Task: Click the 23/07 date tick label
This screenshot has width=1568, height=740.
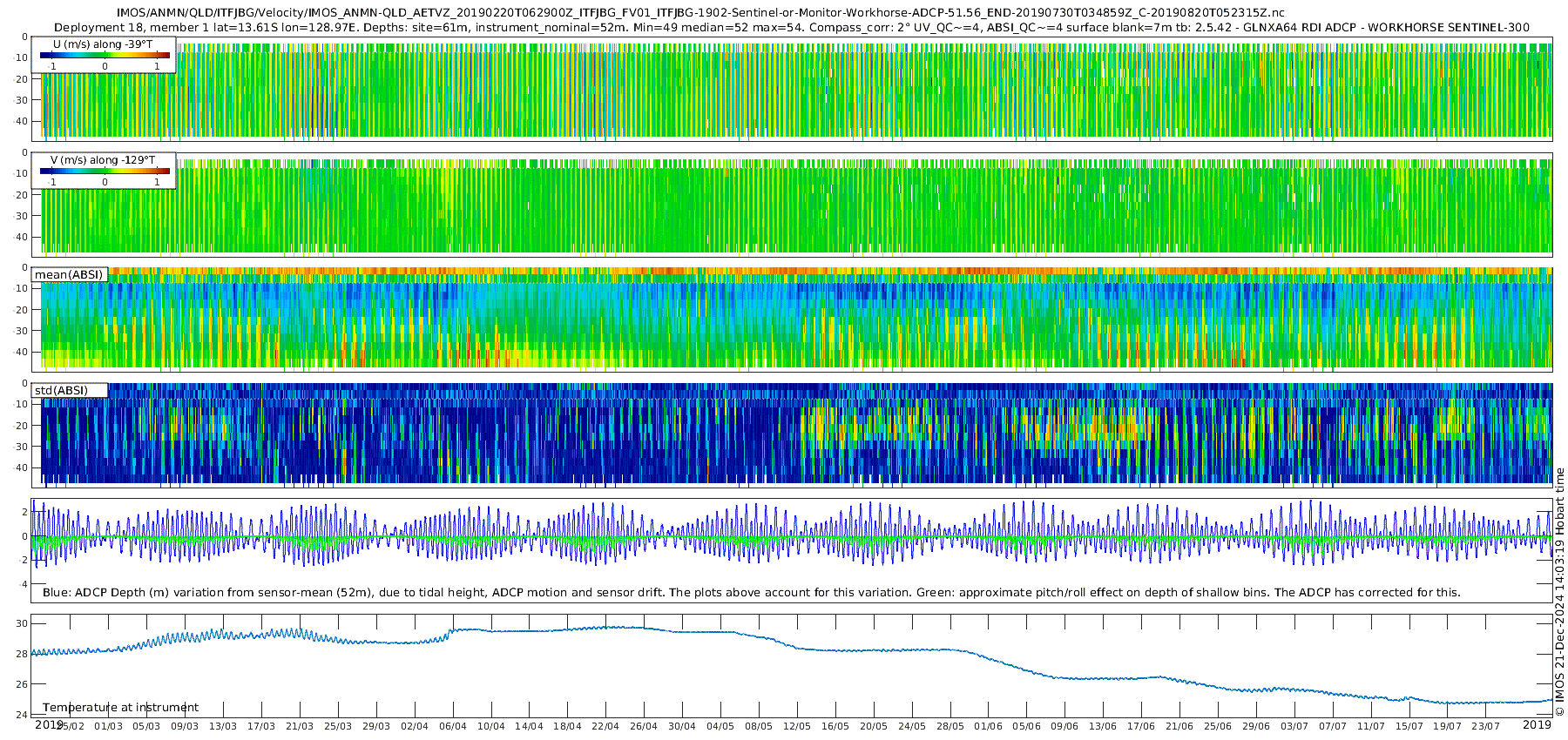Action: pos(1485,726)
